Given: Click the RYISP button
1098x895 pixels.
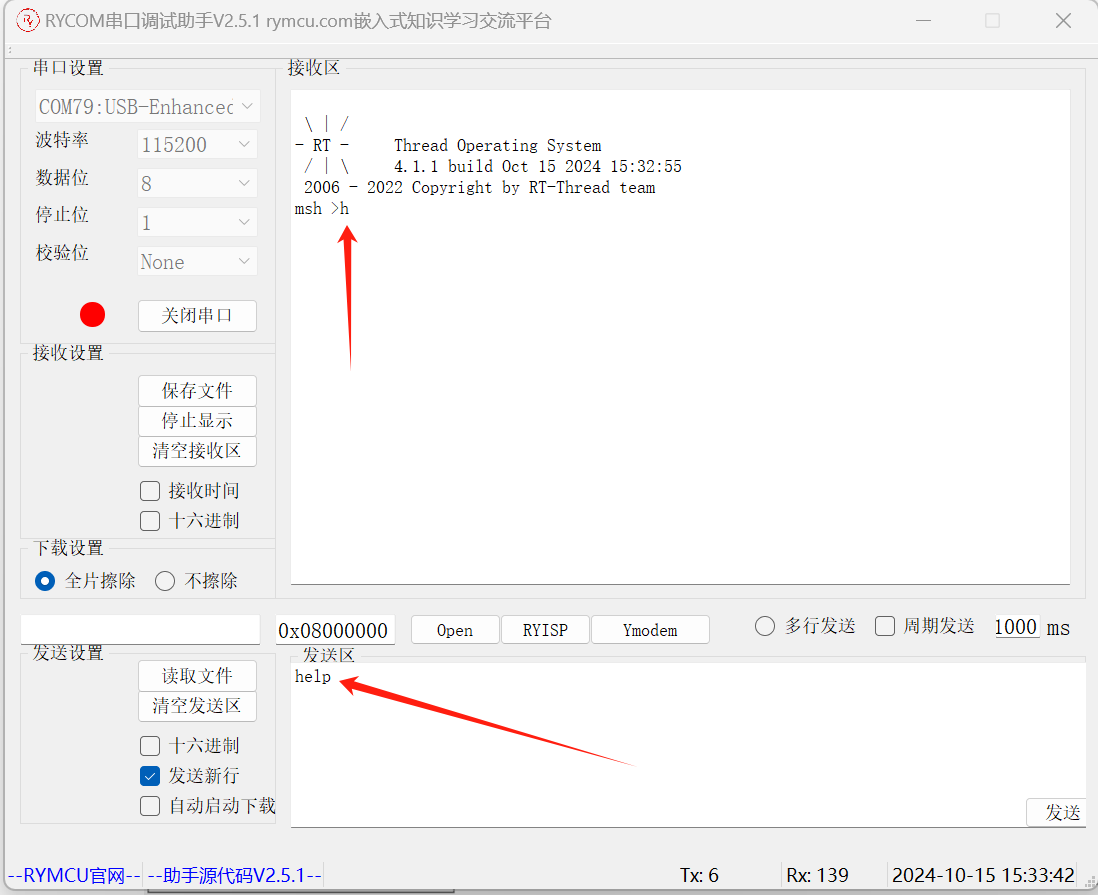Looking at the screenshot, I should pos(545,630).
